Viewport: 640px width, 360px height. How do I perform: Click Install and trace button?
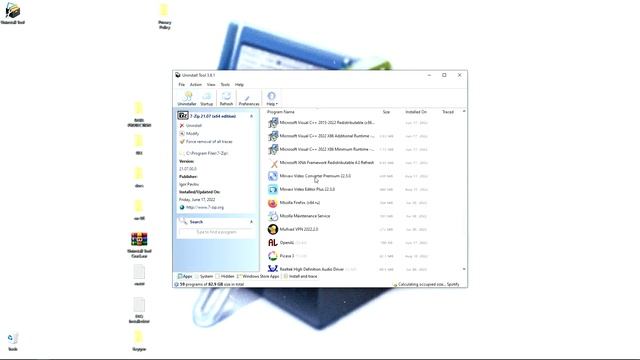click(x=300, y=276)
